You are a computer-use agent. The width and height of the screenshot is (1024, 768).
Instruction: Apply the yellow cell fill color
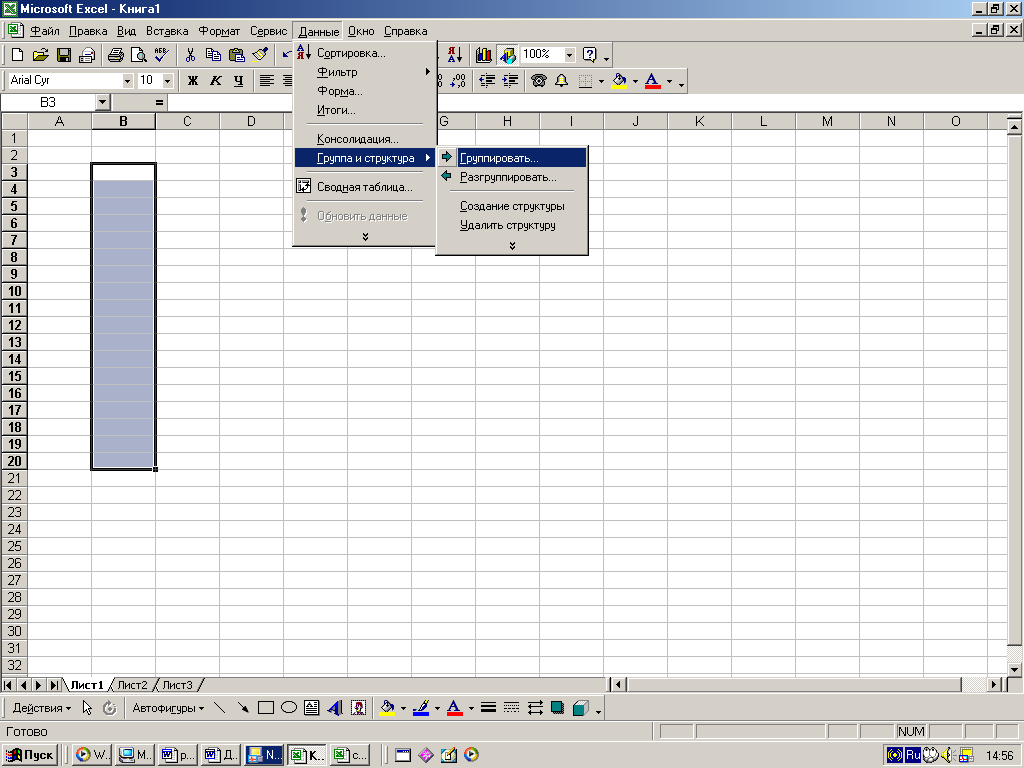619,81
